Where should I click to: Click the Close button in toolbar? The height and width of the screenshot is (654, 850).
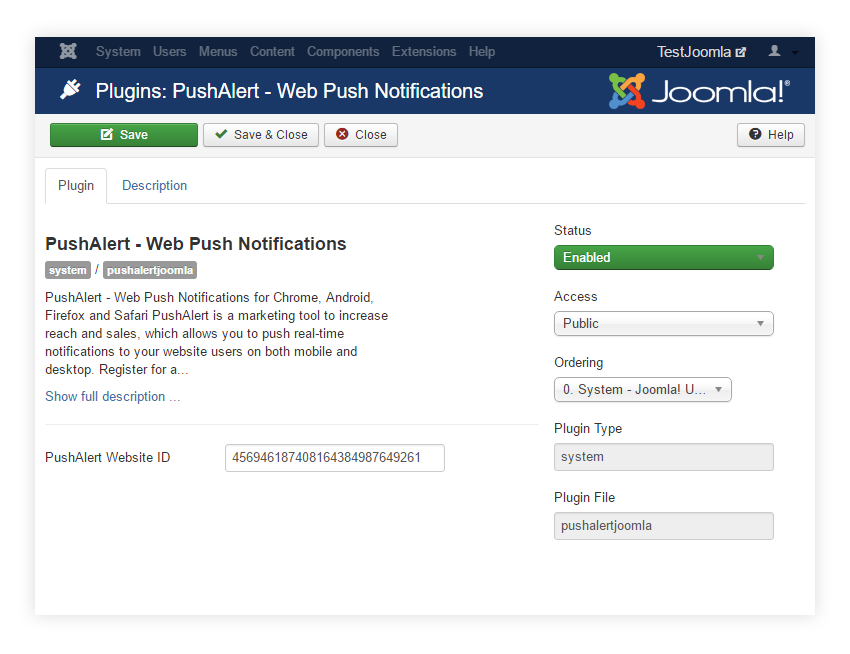[361, 135]
